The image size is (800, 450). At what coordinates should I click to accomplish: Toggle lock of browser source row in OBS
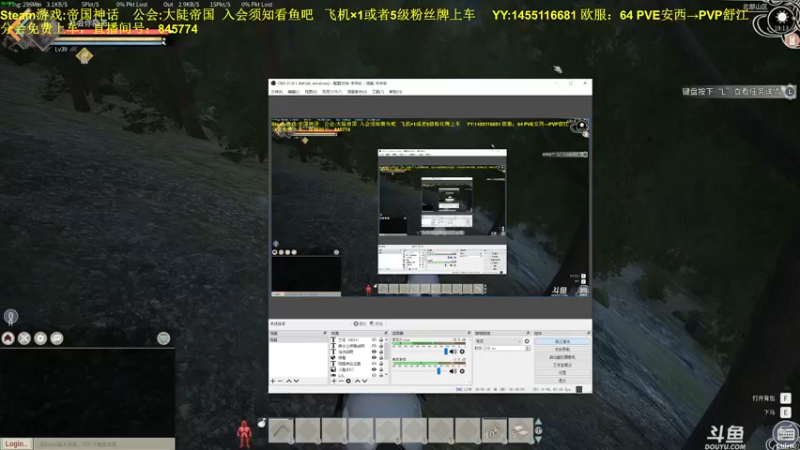click(x=381, y=358)
